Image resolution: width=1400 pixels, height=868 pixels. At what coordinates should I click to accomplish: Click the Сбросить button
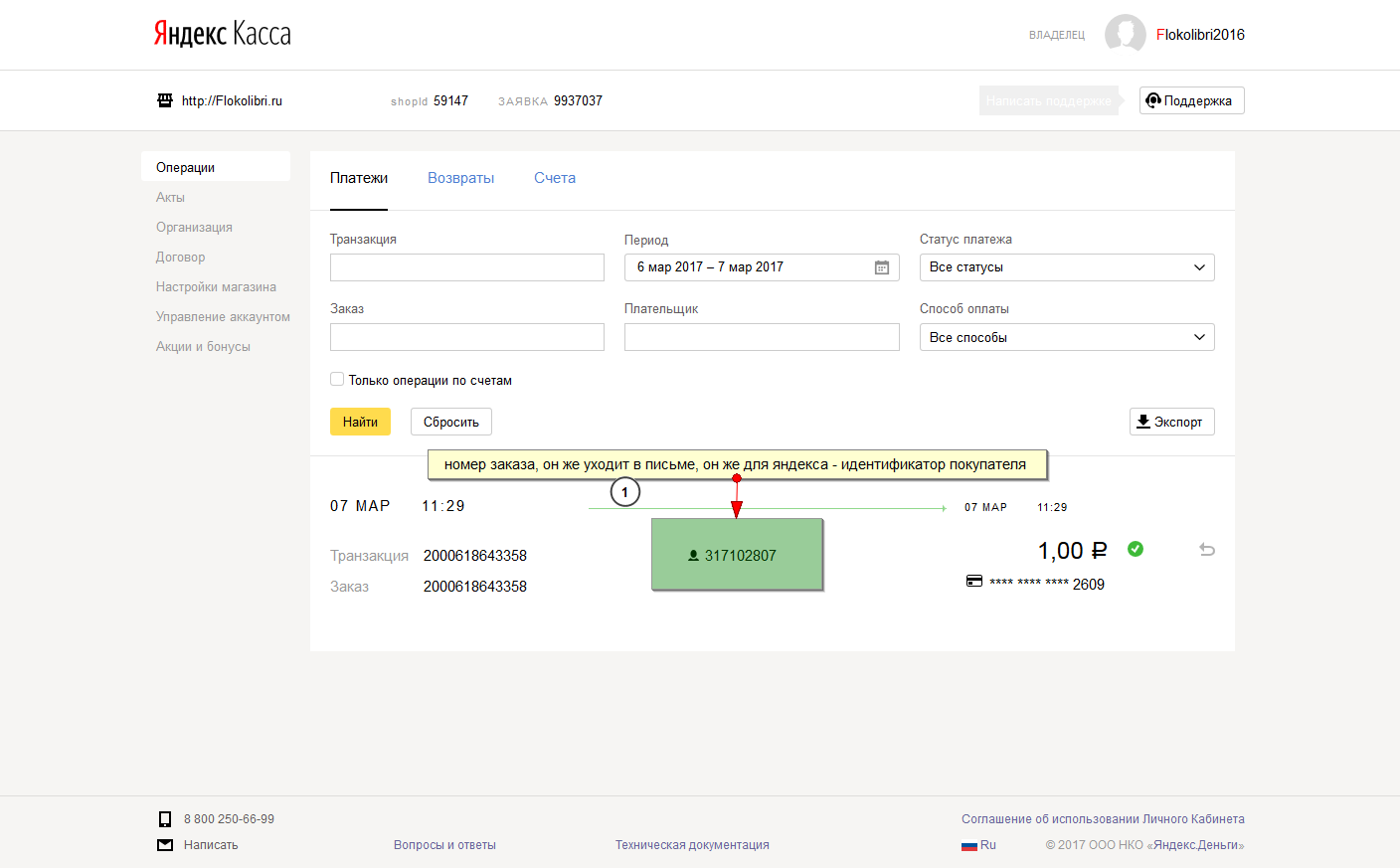pos(450,422)
